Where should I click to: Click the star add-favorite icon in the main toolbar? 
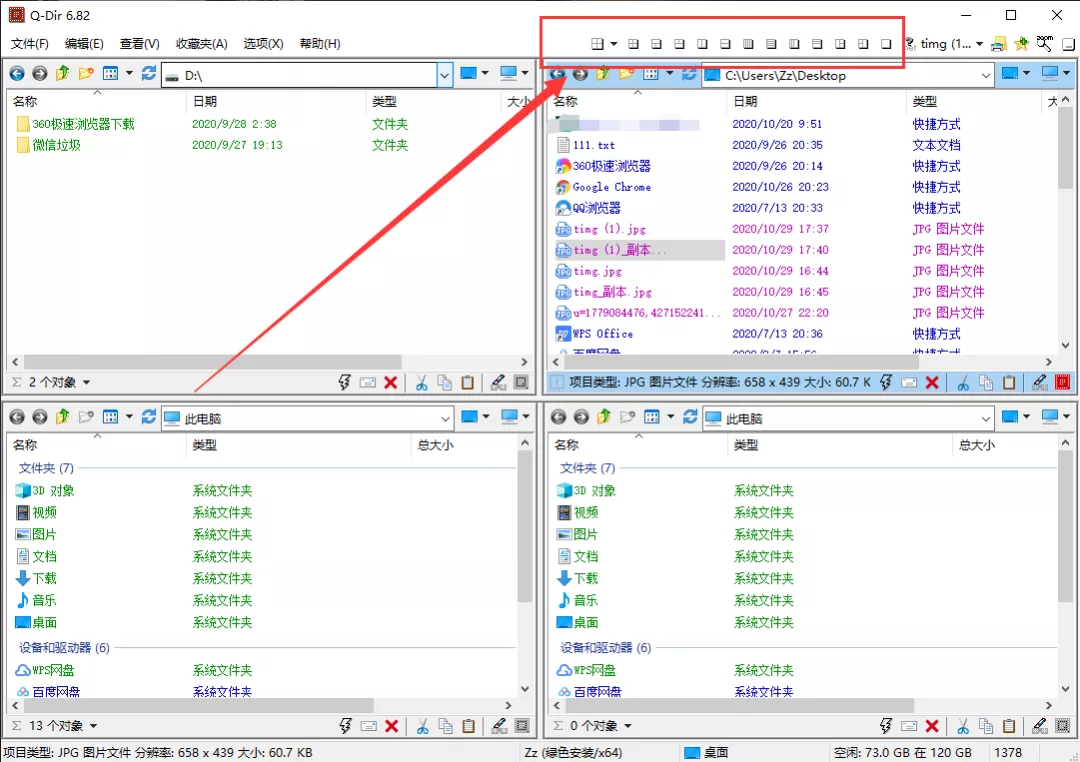point(1021,44)
